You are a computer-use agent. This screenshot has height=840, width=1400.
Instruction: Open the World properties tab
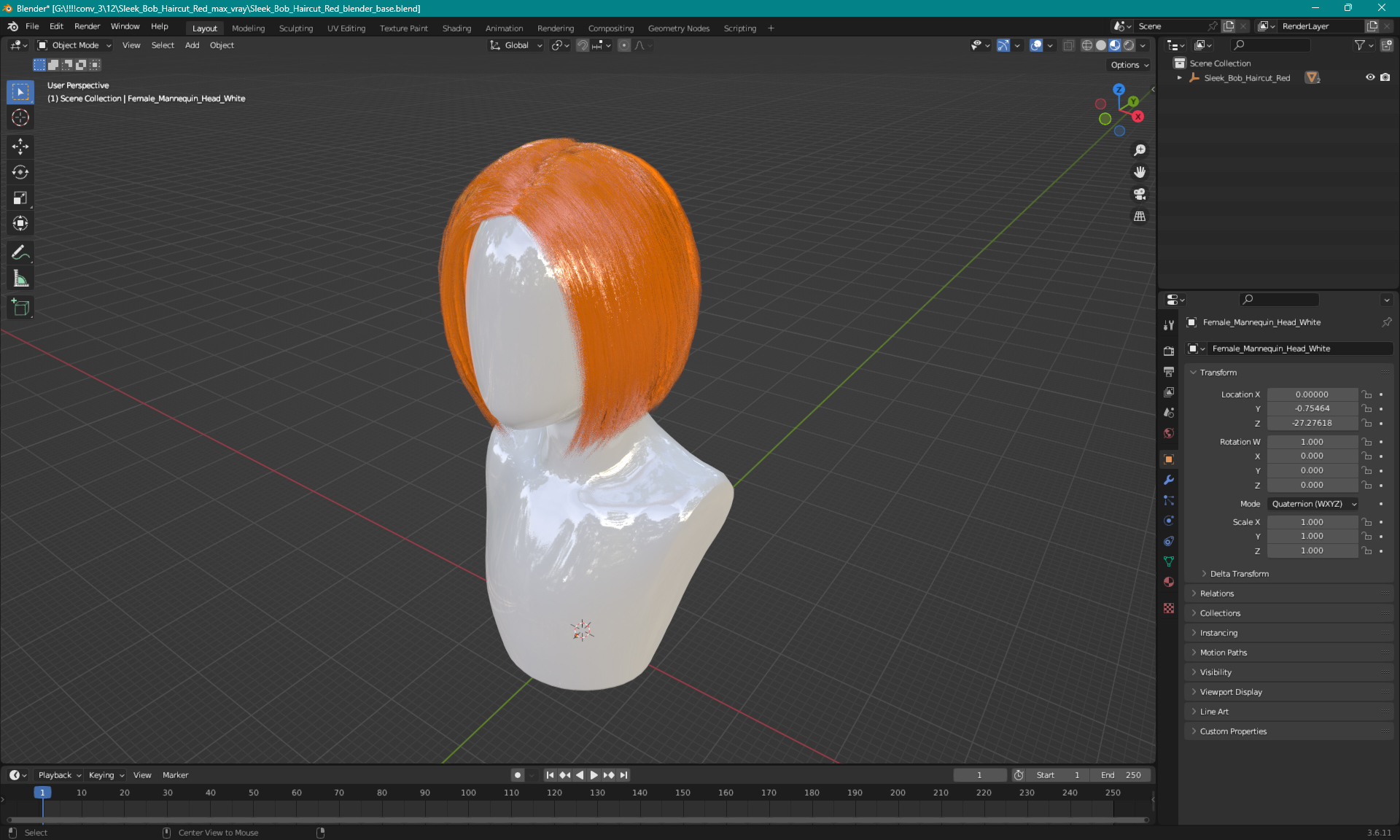click(x=1169, y=433)
